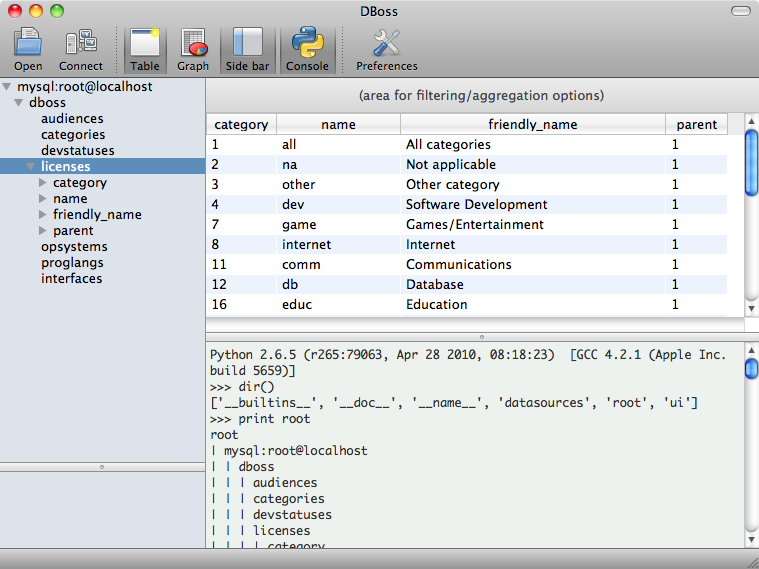Click the table vertical scrollbar thumb
This screenshot has height=569, width=759.
pyautogui.click(x=752, y=163)
